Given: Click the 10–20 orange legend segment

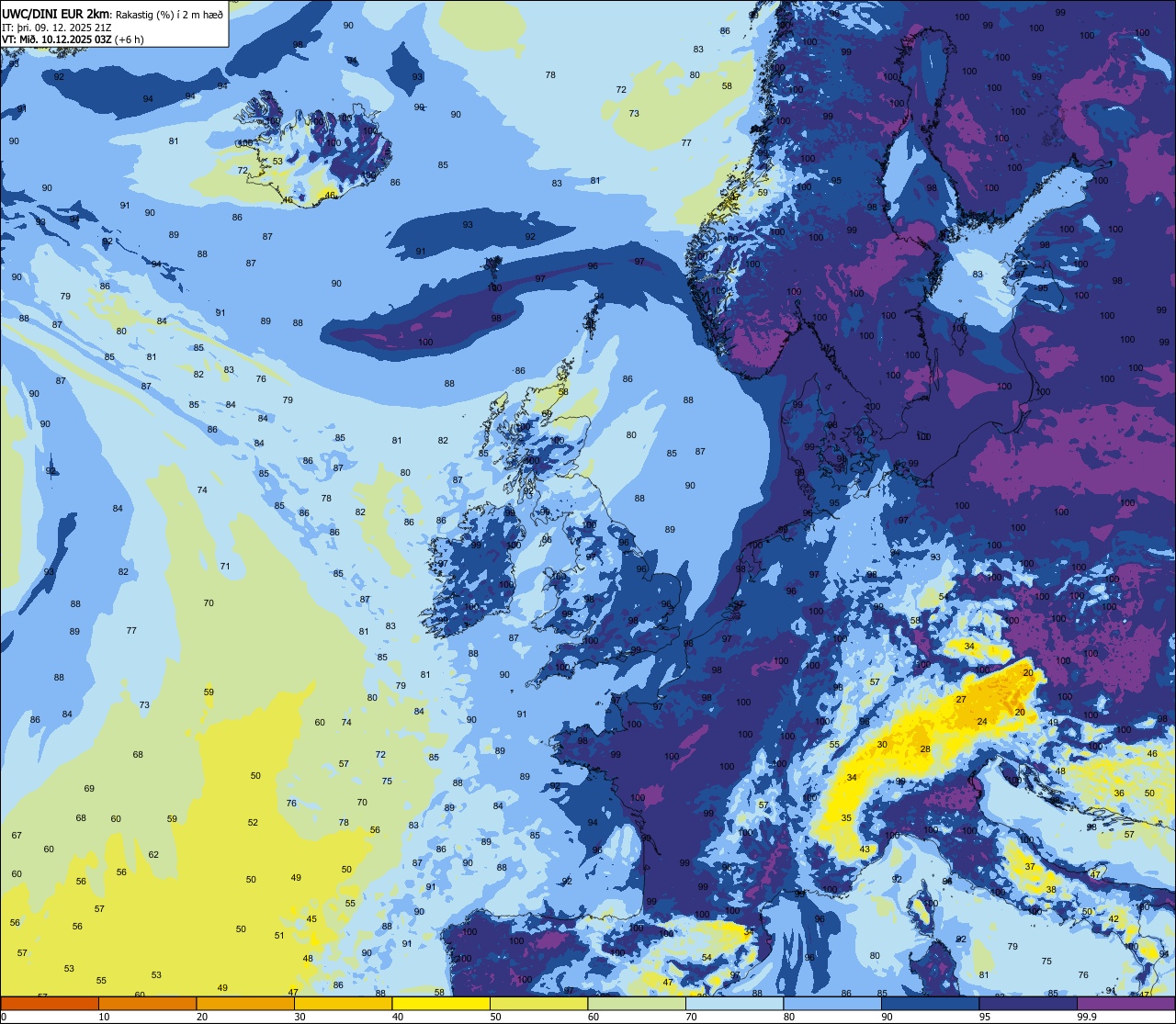Looking at the screenshot, I should (147, 1003).
